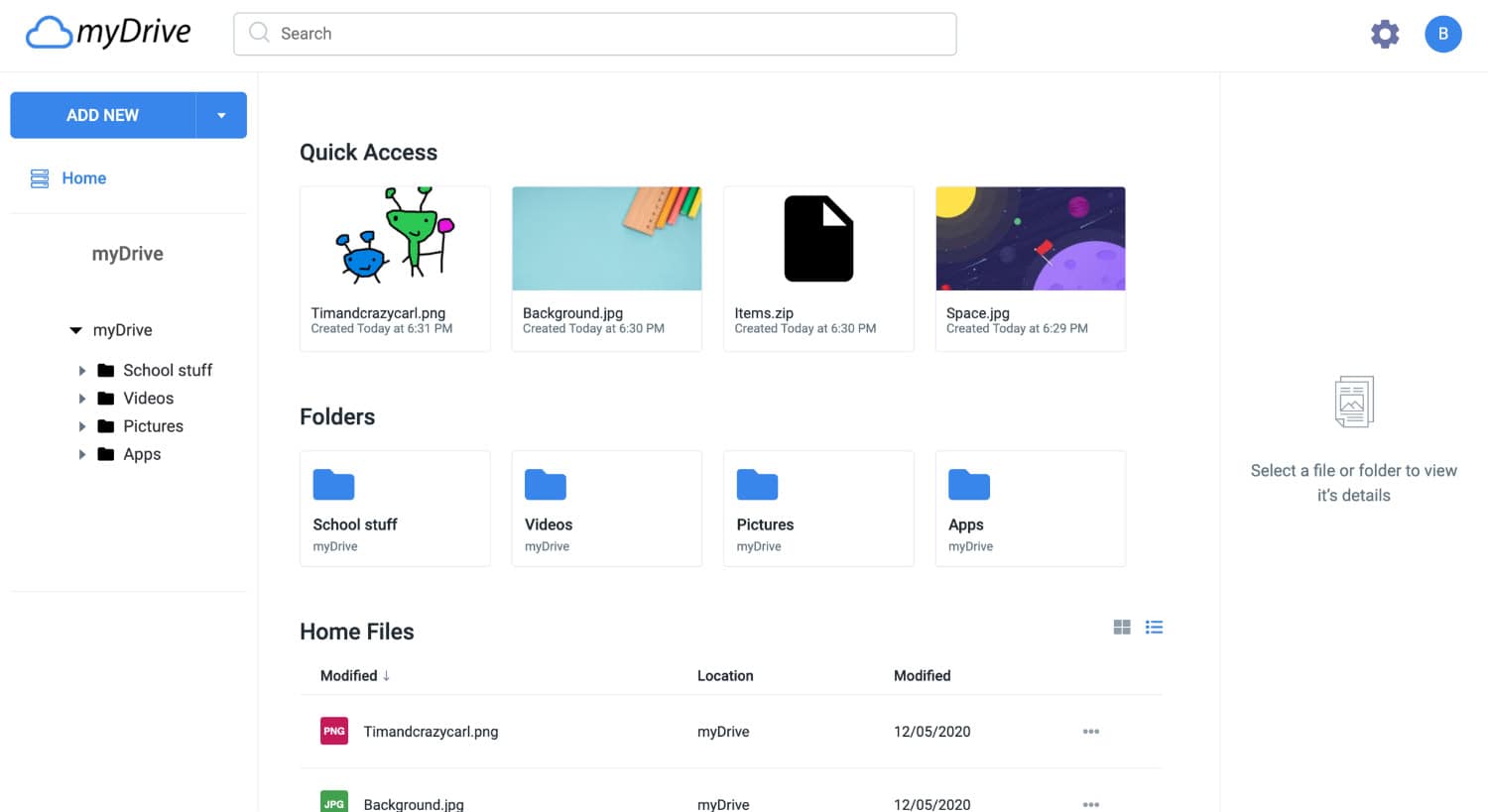Click myDrive location of Timandcrazycarl.png row
This screenshot has width=1488, height=812.
(723, 732)
